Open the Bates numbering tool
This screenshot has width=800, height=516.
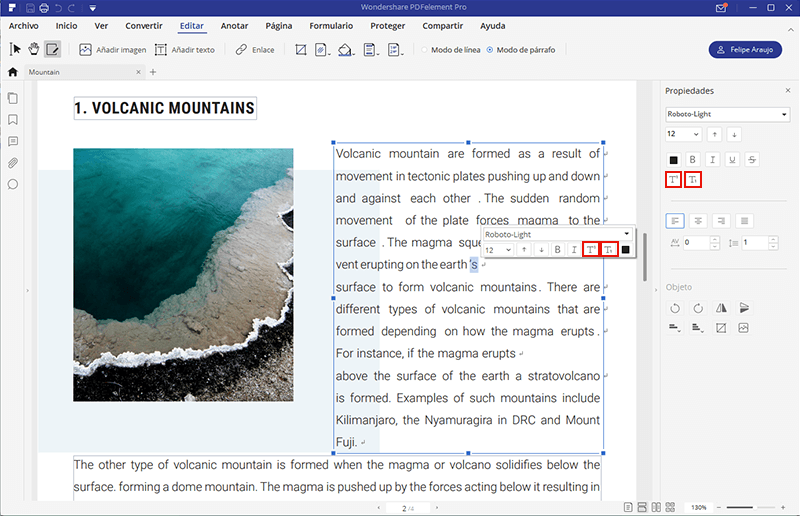[x=394, y=50]
